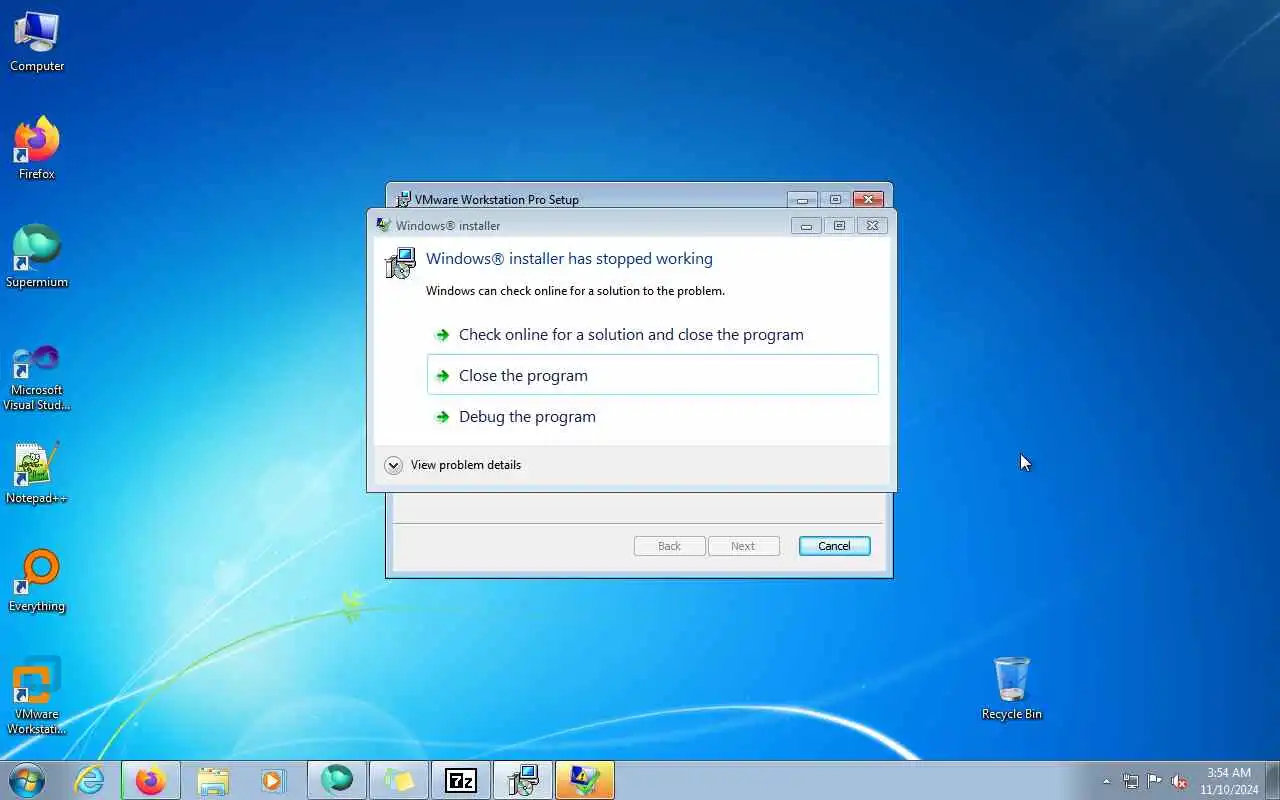The width and height of the screenshot is (1280, 800).
Task: Minimize VMware Workstation Pro Setup window
Action: point(802,199)
